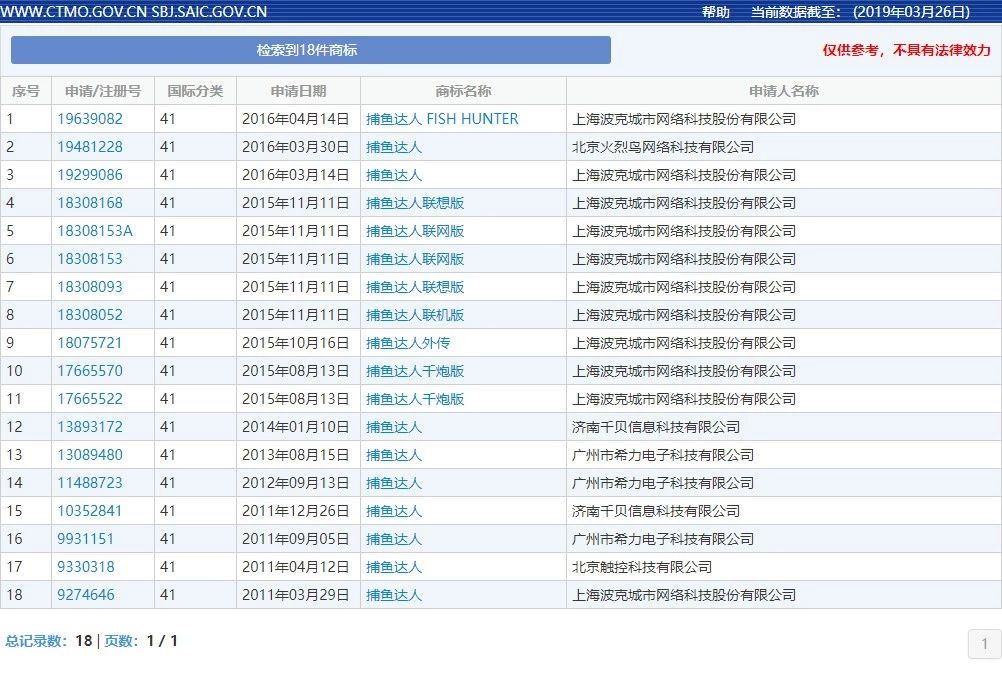The width and height of the screenshot is (1002, 688).
Task: Open trademark 捕鱼达人联机版
Action: click(415, 315)
